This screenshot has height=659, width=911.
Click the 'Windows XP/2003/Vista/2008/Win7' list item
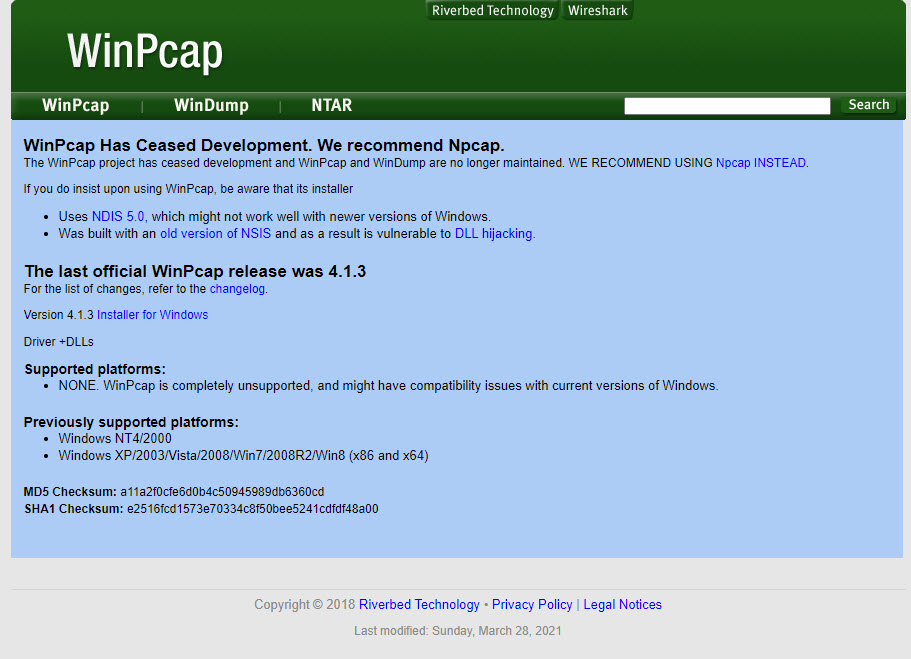coord(243,456)
